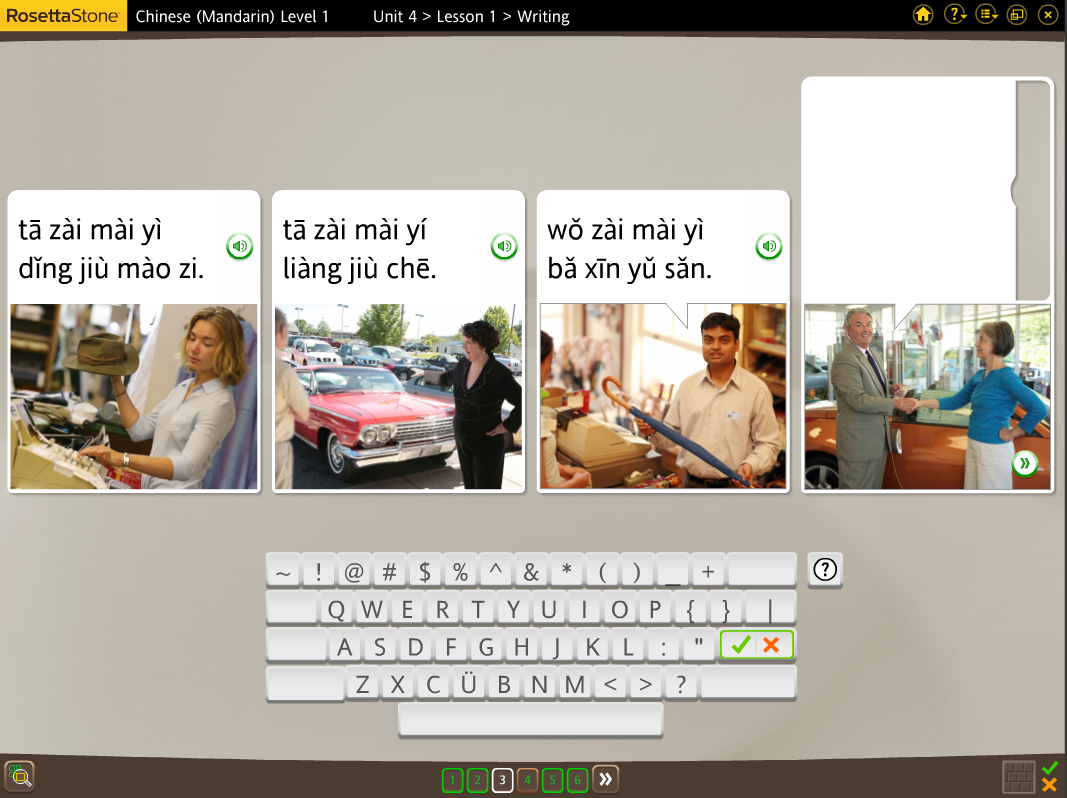This screenshot has height=798, width=1067.
Task: Play audio for the new umbrella sentence
Action: pyautogui.click(x=769, y=246)
